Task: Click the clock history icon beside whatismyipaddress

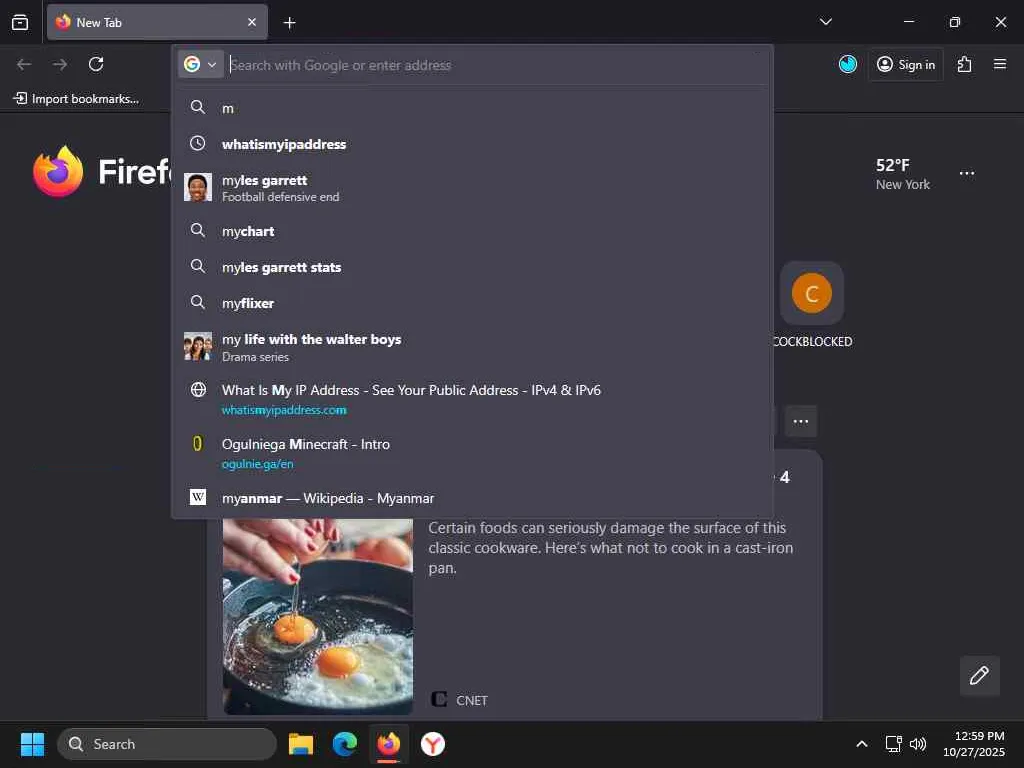Action: [197, 143]
